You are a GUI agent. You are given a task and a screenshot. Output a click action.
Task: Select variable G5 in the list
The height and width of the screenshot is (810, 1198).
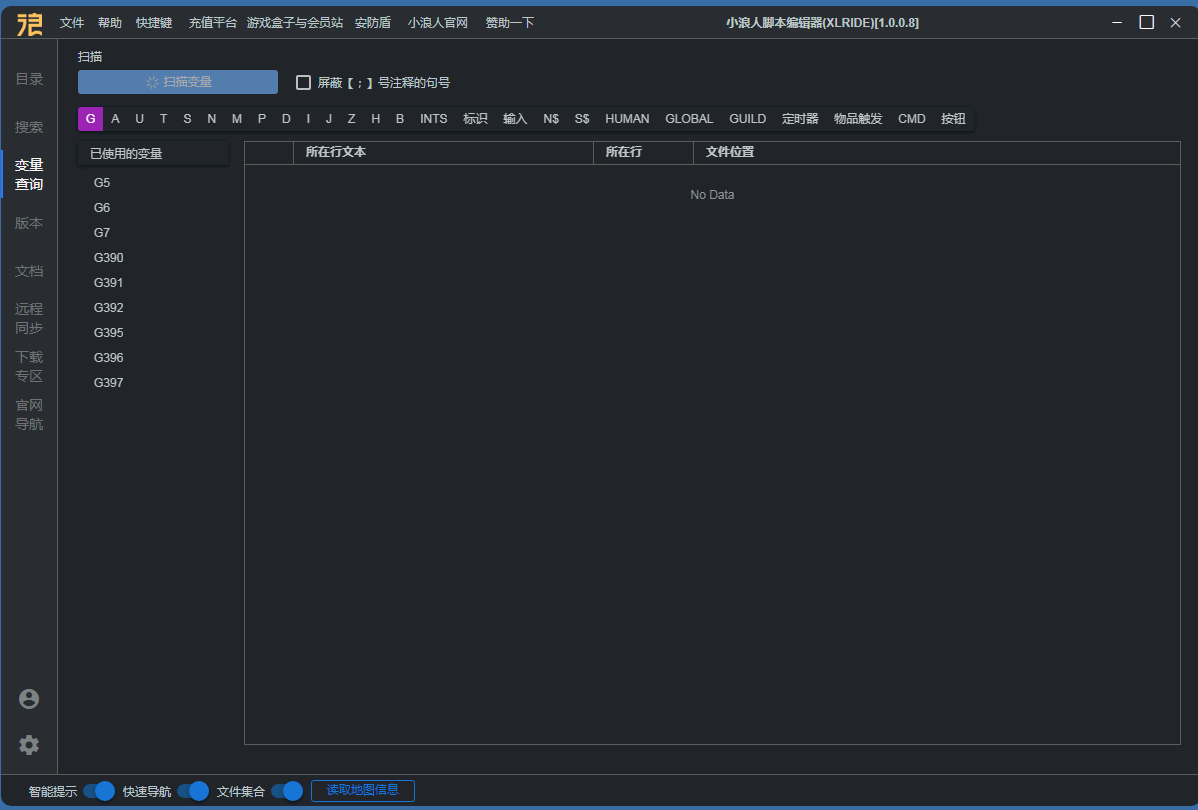[102, 183]
